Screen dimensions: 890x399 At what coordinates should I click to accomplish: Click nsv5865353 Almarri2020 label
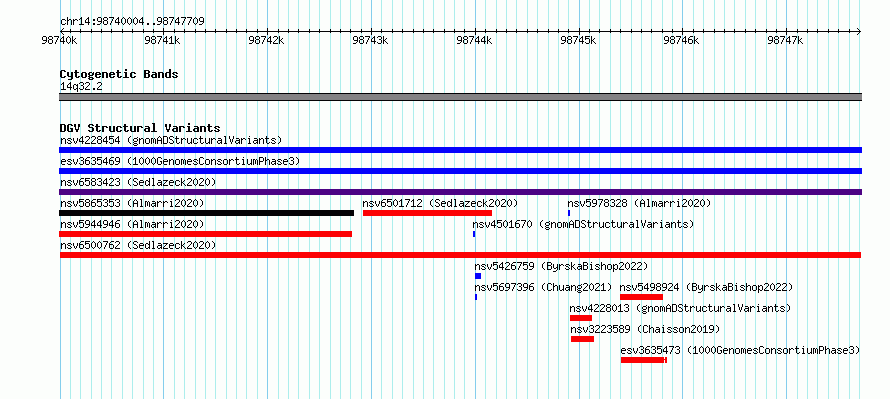(x=132, y=203)
